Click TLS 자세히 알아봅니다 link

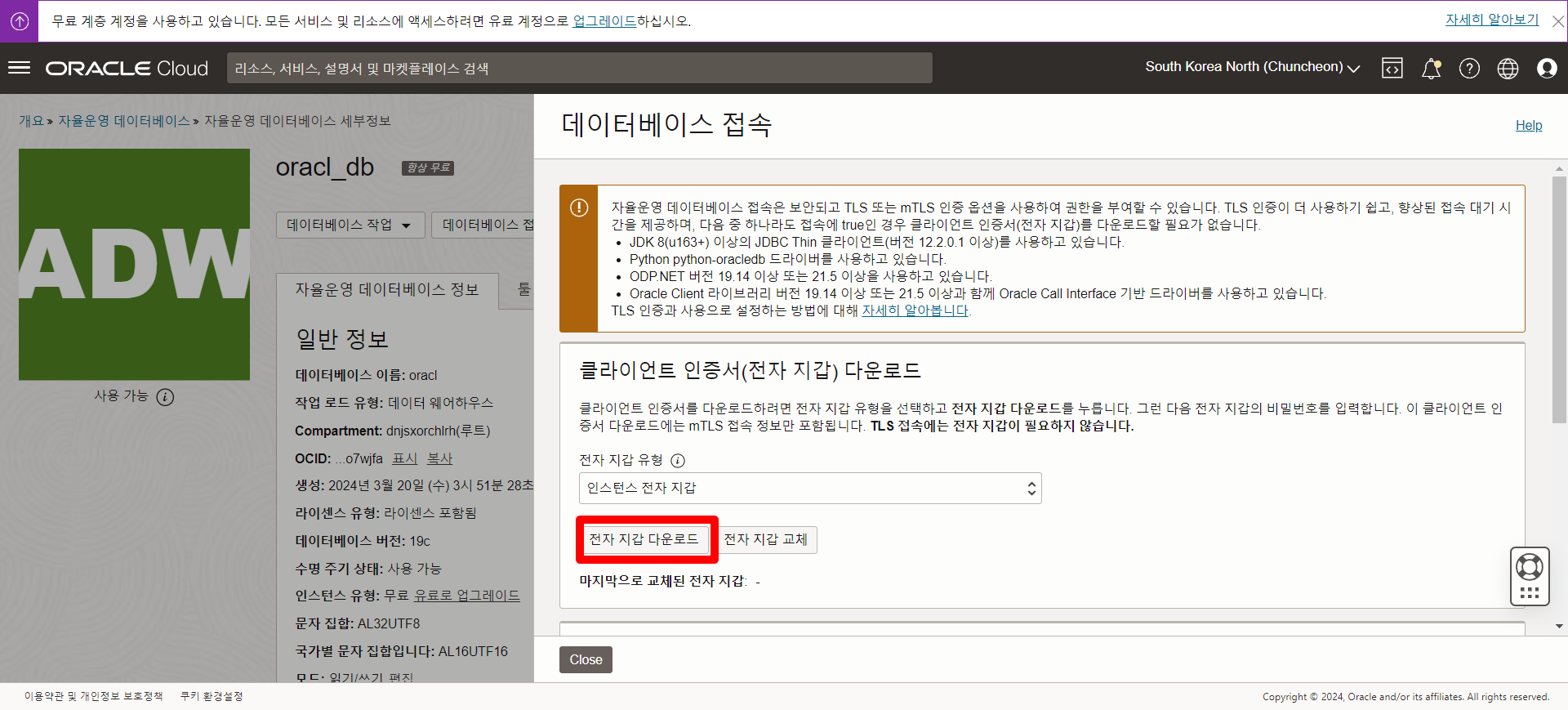pyautogui.click(x=915, y=310)
